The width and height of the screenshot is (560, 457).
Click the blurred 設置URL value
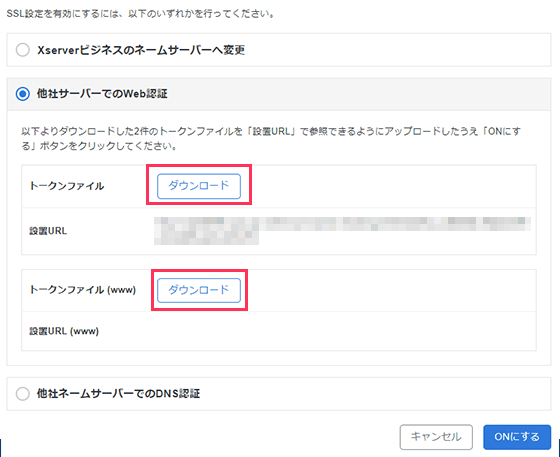(x=342, y=231)
